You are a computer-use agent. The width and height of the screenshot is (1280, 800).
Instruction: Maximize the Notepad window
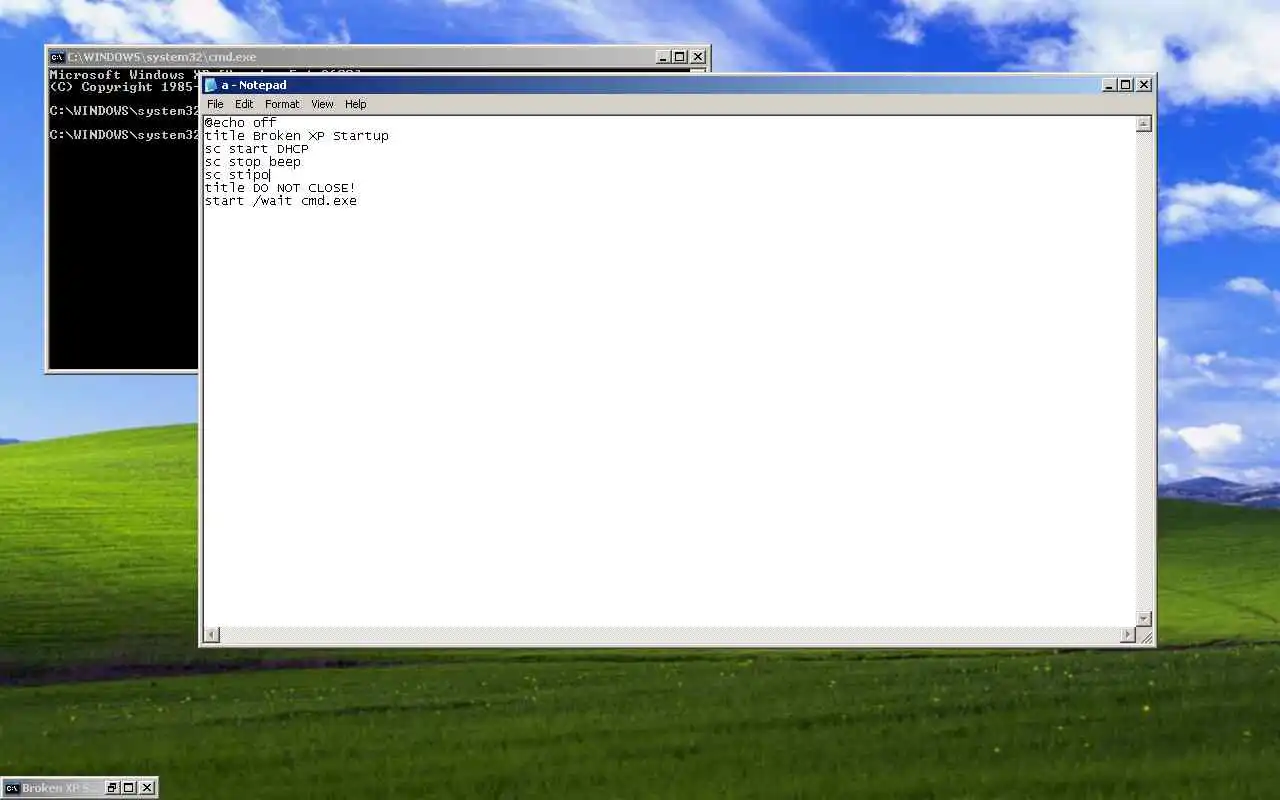point(1125,85)
